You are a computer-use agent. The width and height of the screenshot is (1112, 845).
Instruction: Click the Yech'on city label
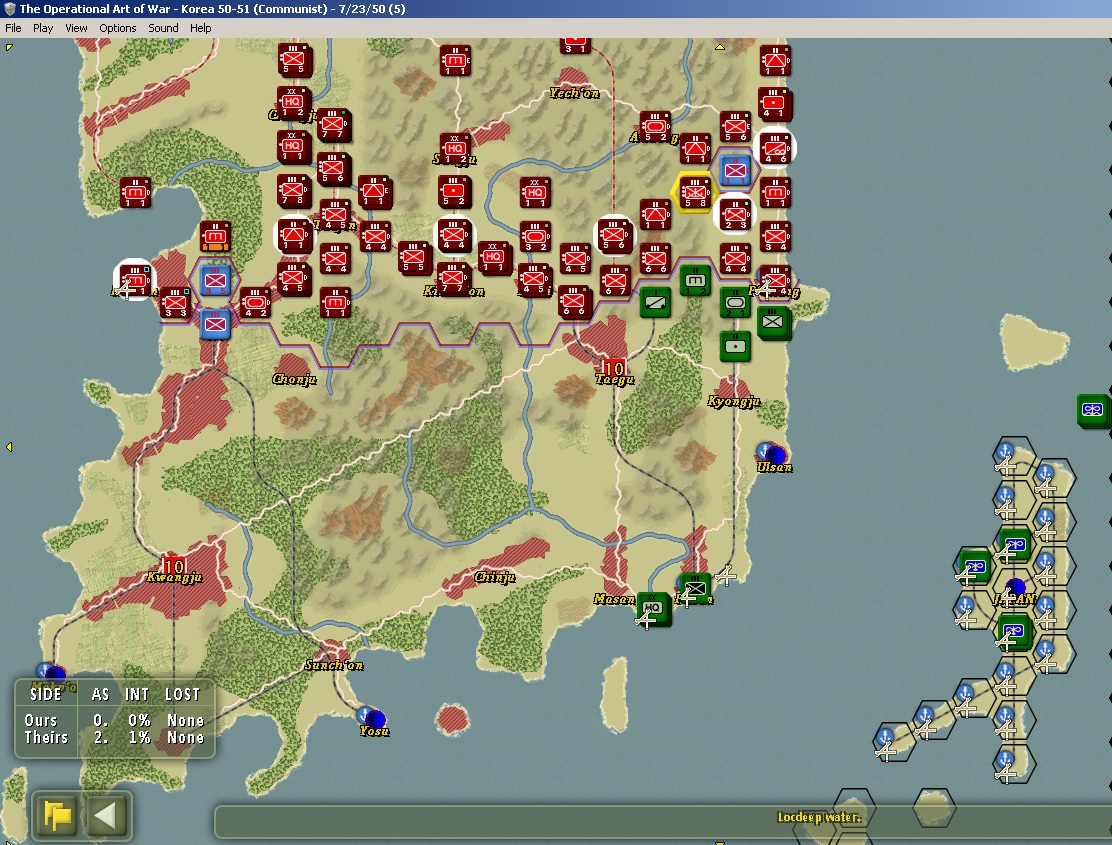click(574, 93)
